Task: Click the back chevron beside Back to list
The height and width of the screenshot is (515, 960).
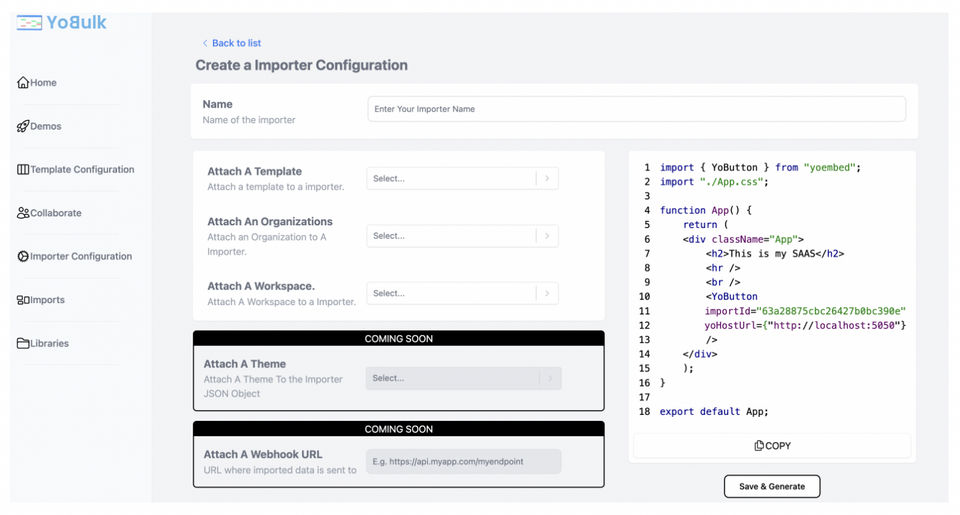Action: click(205, 43)
